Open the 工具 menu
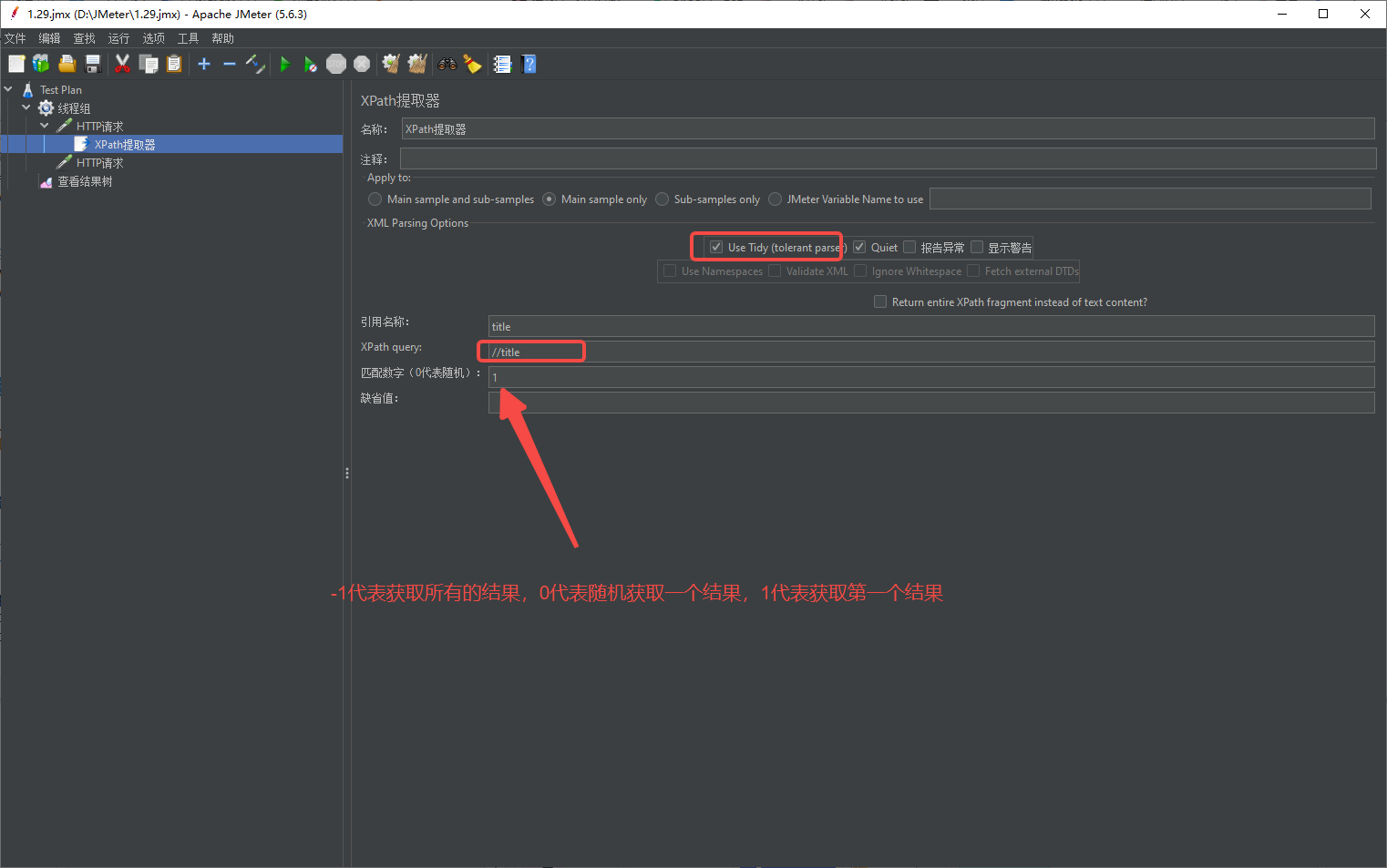Image resolution: width=1387 pixels, height=868 pixels. 188,38
